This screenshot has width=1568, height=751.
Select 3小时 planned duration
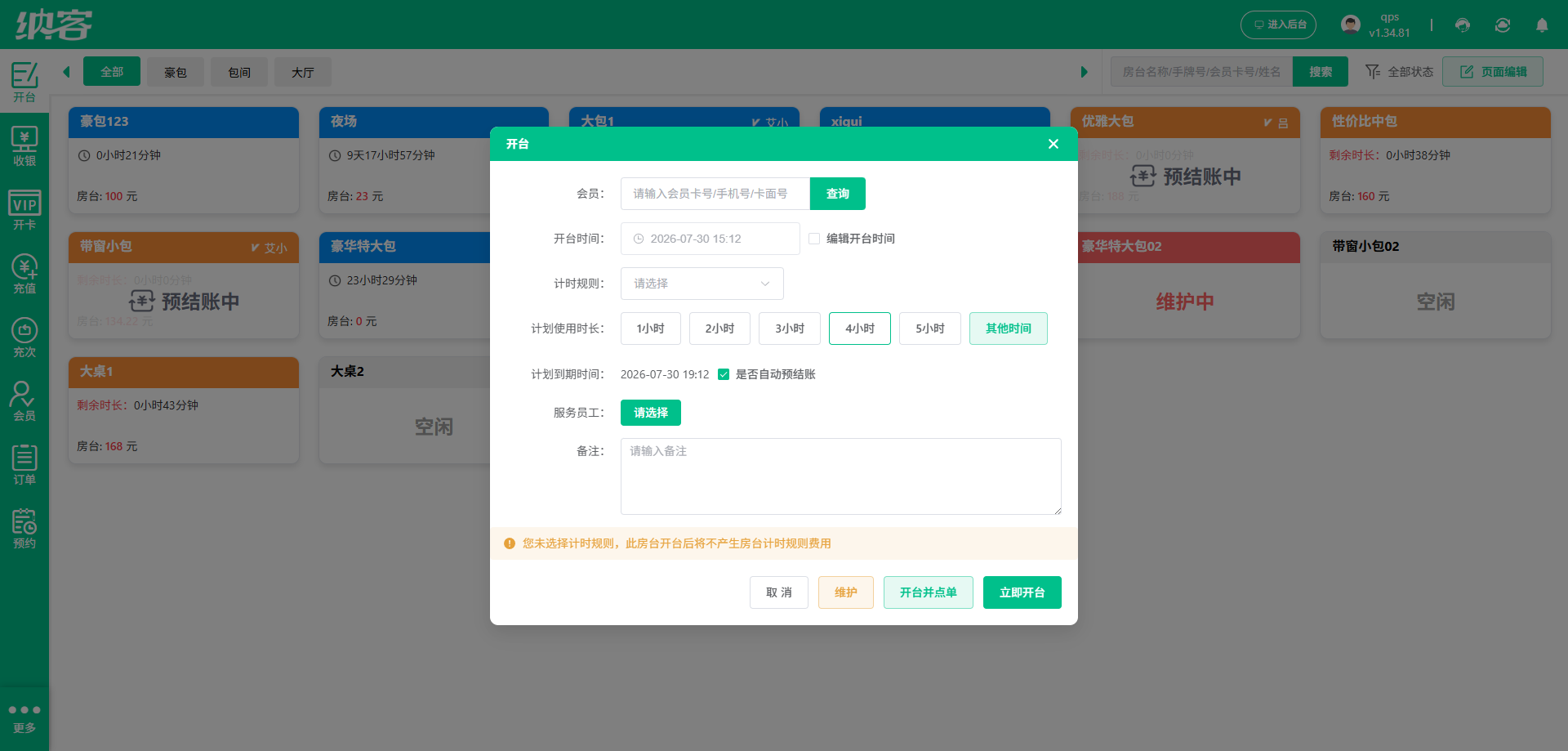pyautogui.click(x=790, y=329)
